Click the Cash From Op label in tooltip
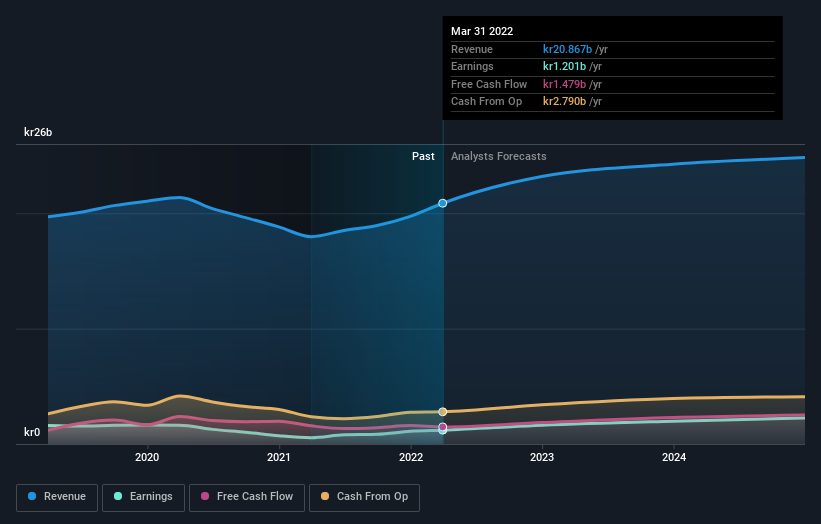Image resolution: width=821 pixels, height=524 pixels. tap(486, 102)
